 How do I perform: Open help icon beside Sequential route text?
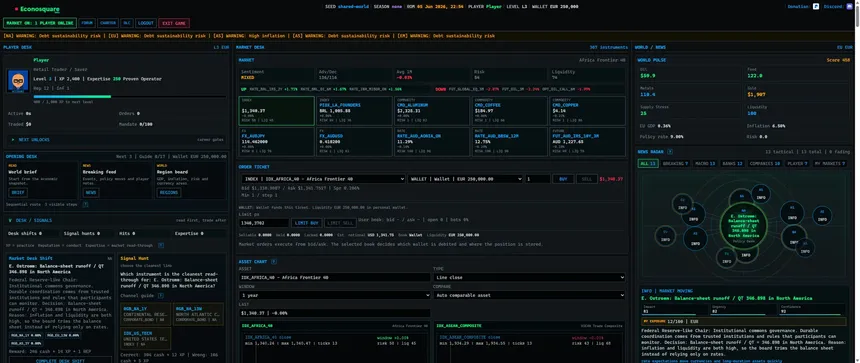(x=86, y=204)
